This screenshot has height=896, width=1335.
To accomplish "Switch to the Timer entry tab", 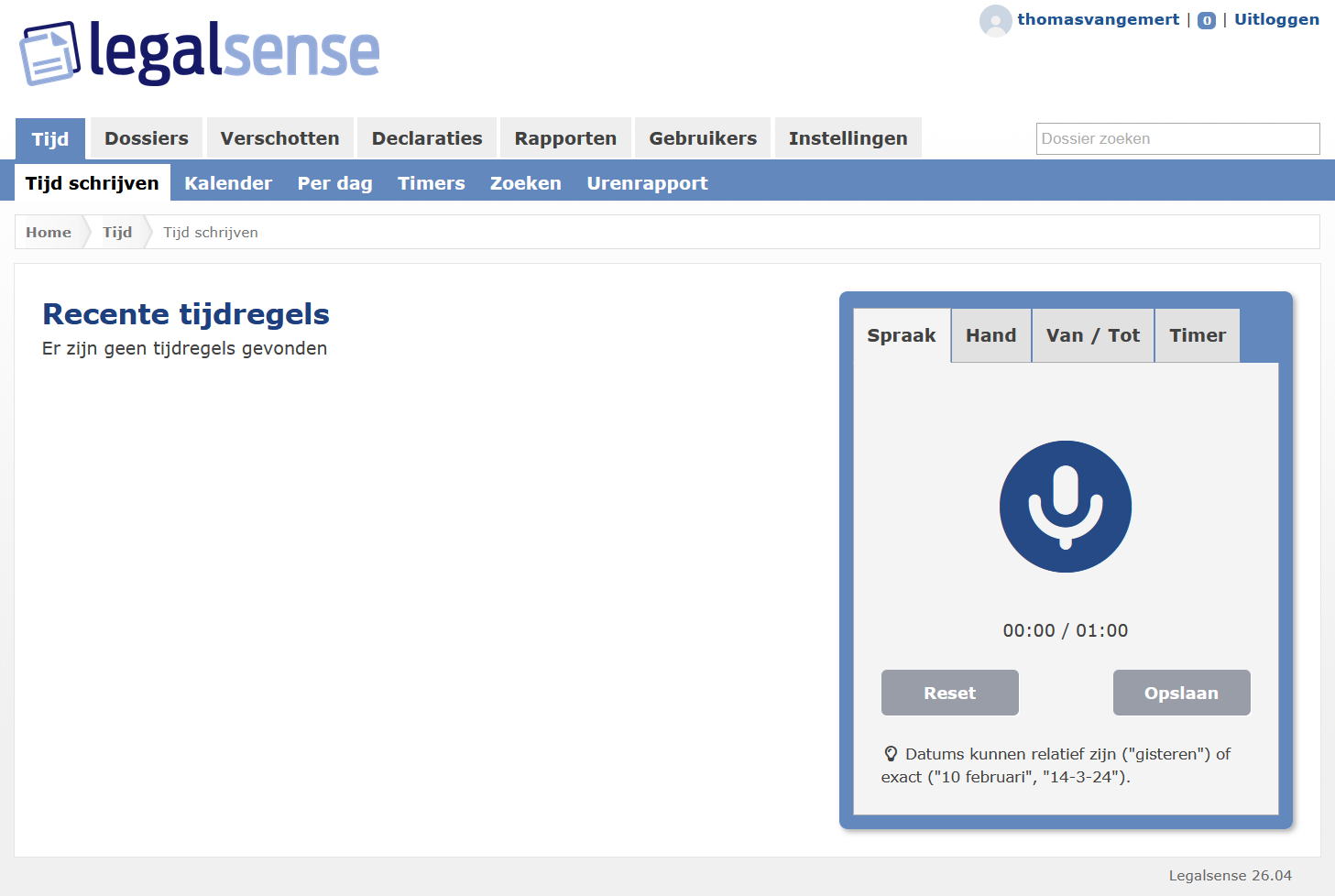I will click(1198, 335).
